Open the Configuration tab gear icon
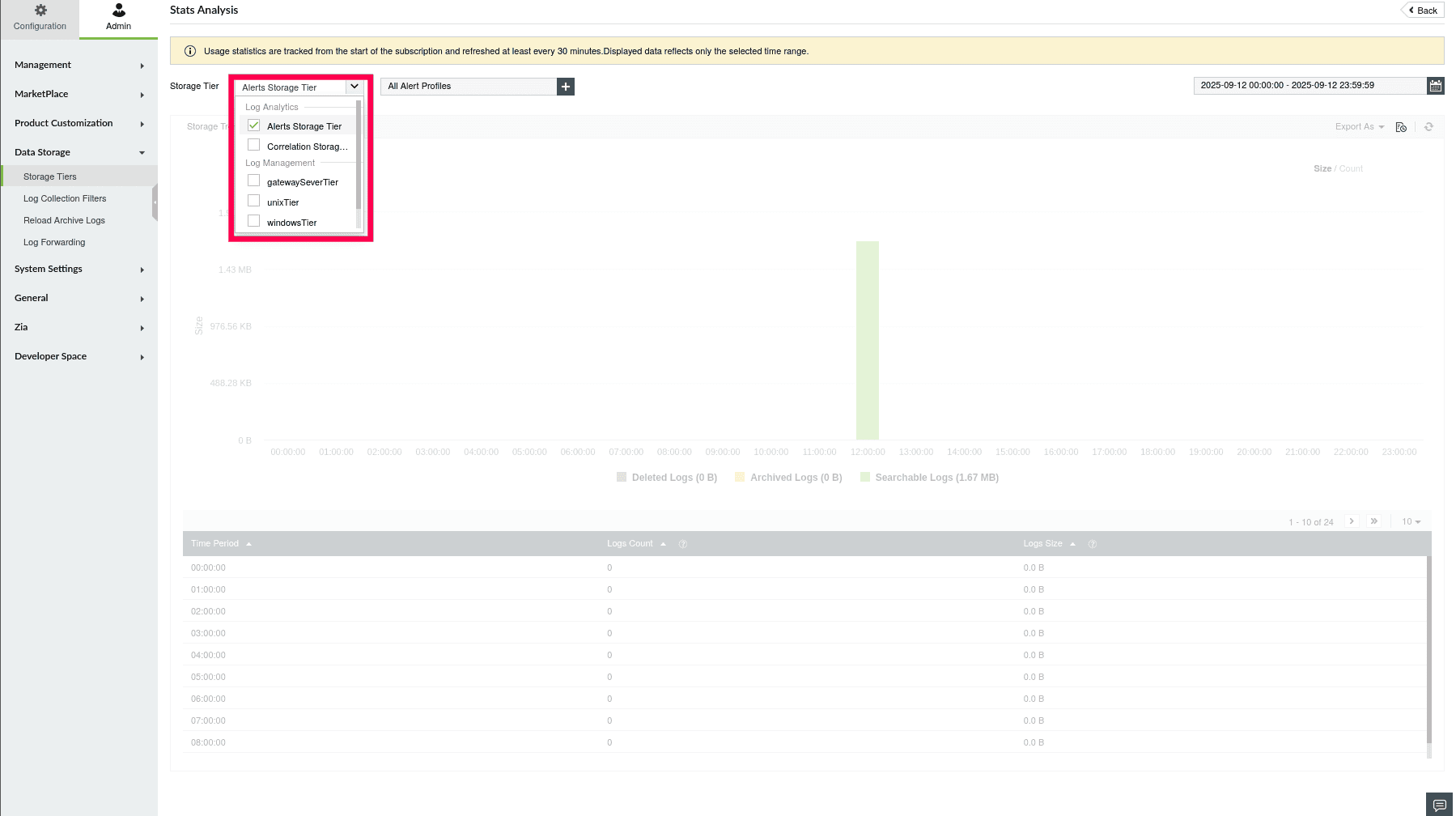Viewport: 1456px width, 816px height. tap(40, 10)
